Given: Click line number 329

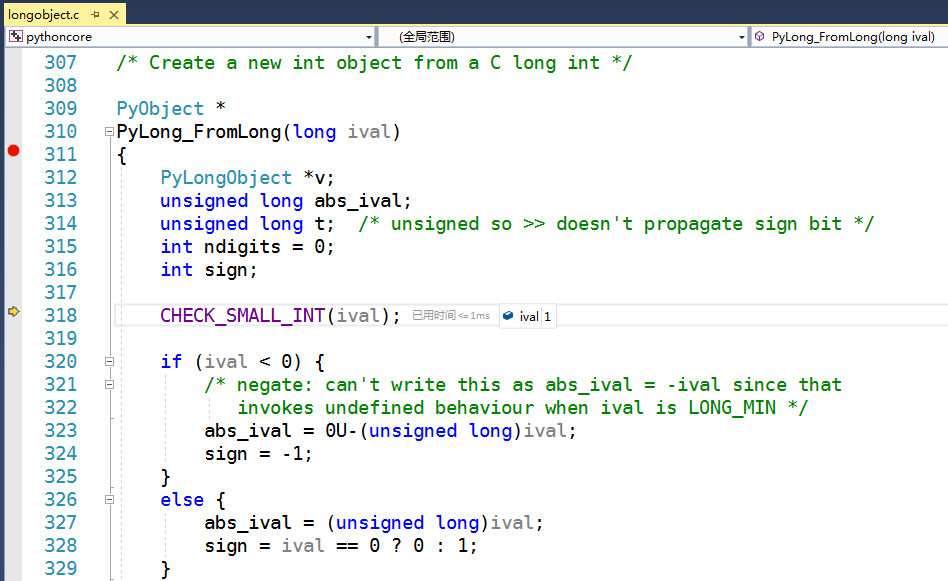Looking at the screenshot, I should (x=60, y=568).
